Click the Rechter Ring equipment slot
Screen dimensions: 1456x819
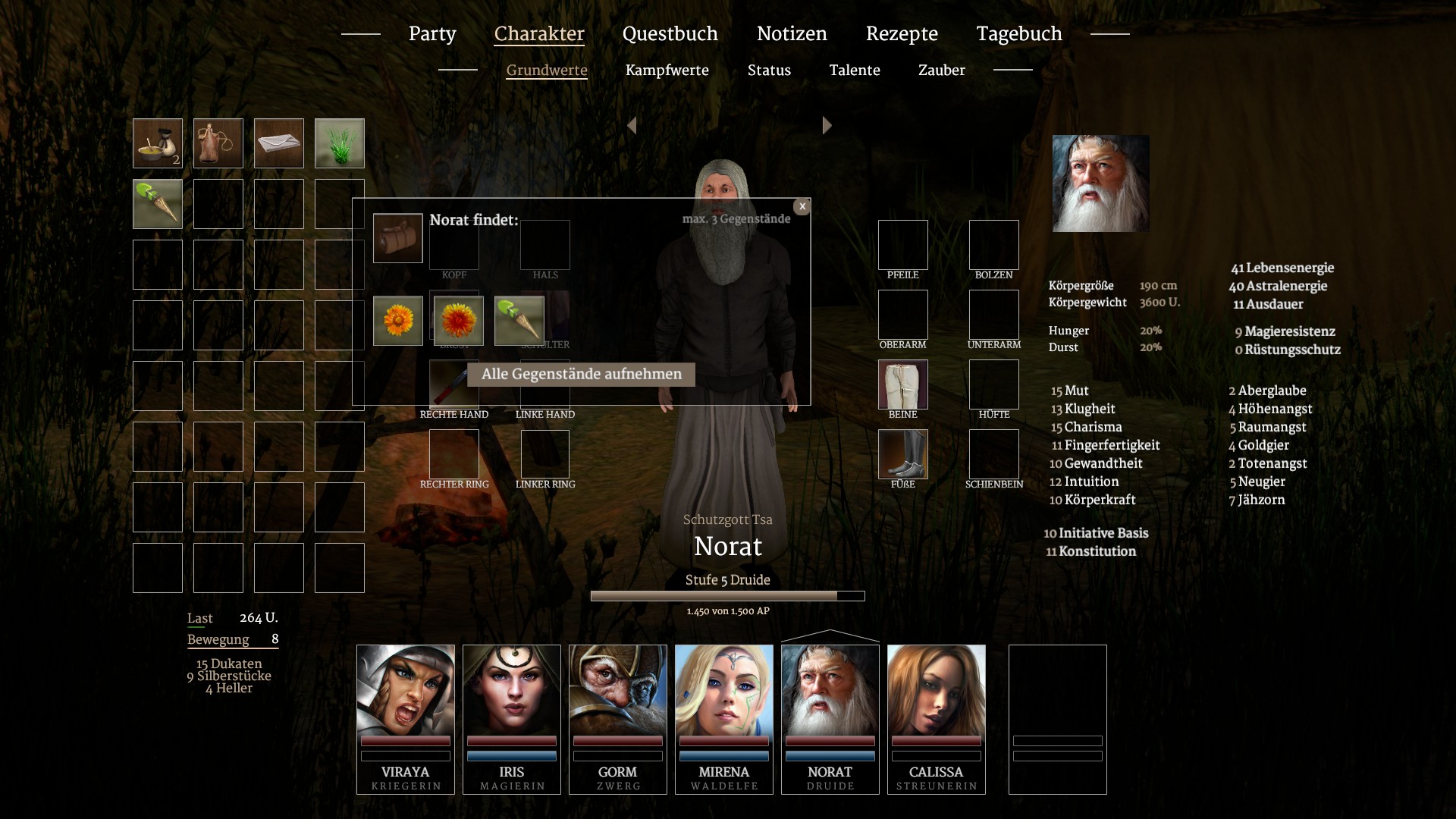pos(454,454)
